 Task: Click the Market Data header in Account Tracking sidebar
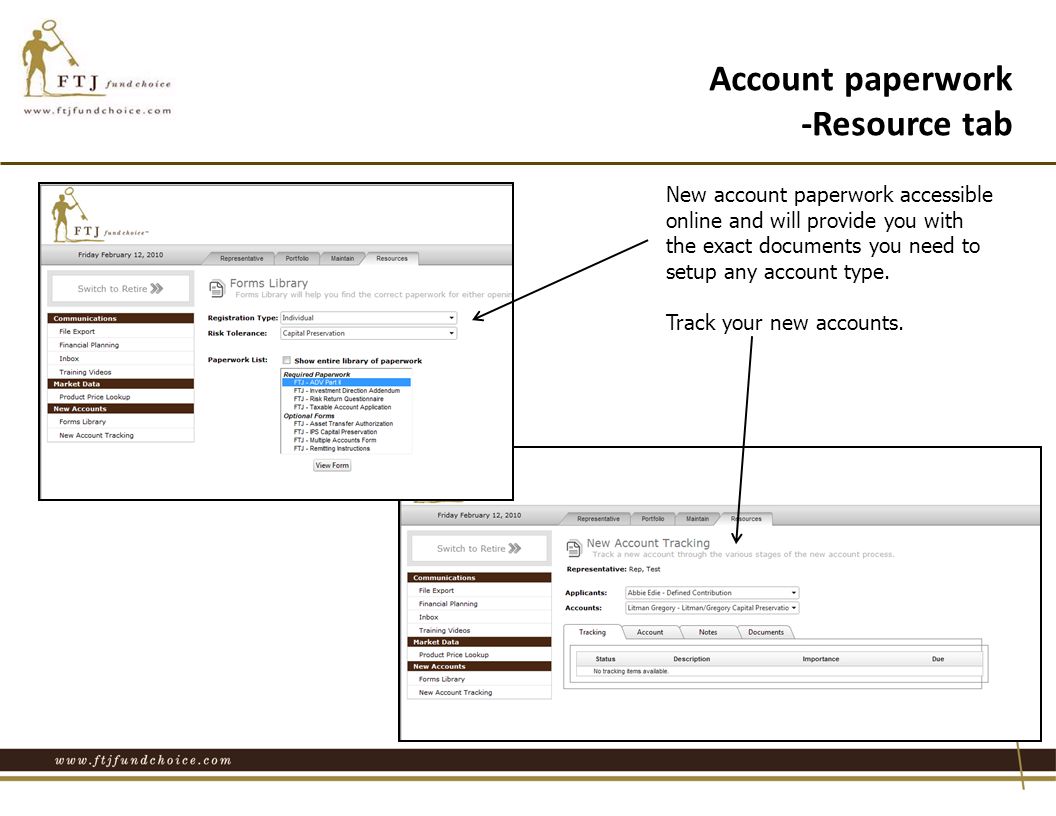(x=480, y=642)
